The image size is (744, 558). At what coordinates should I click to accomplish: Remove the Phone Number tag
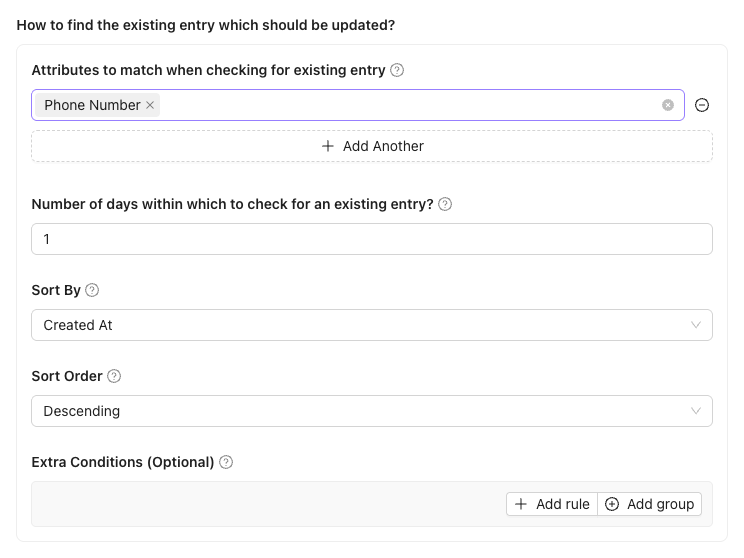(150, 105)
